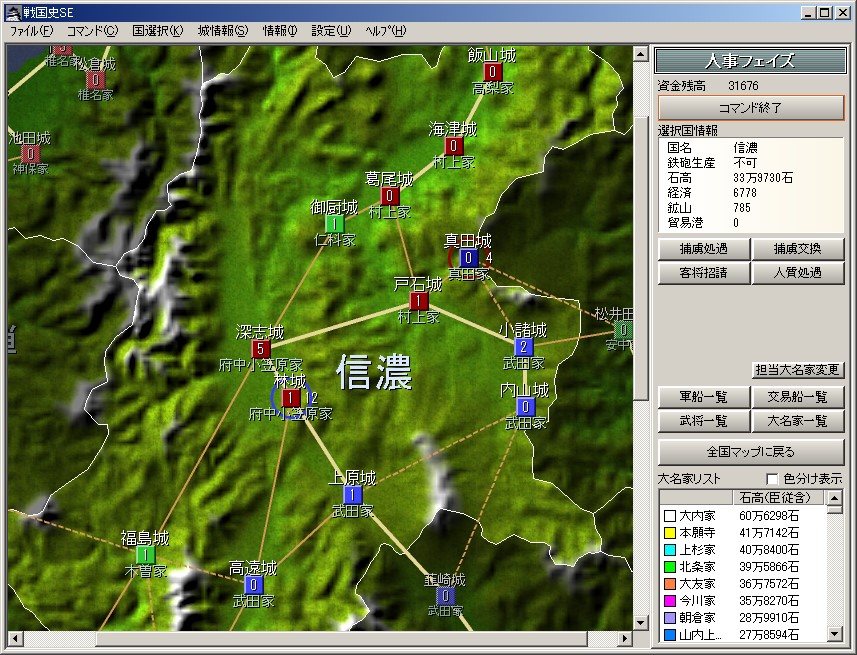Click the yellow 本願寺 color swatch

[x=670, y=533]
